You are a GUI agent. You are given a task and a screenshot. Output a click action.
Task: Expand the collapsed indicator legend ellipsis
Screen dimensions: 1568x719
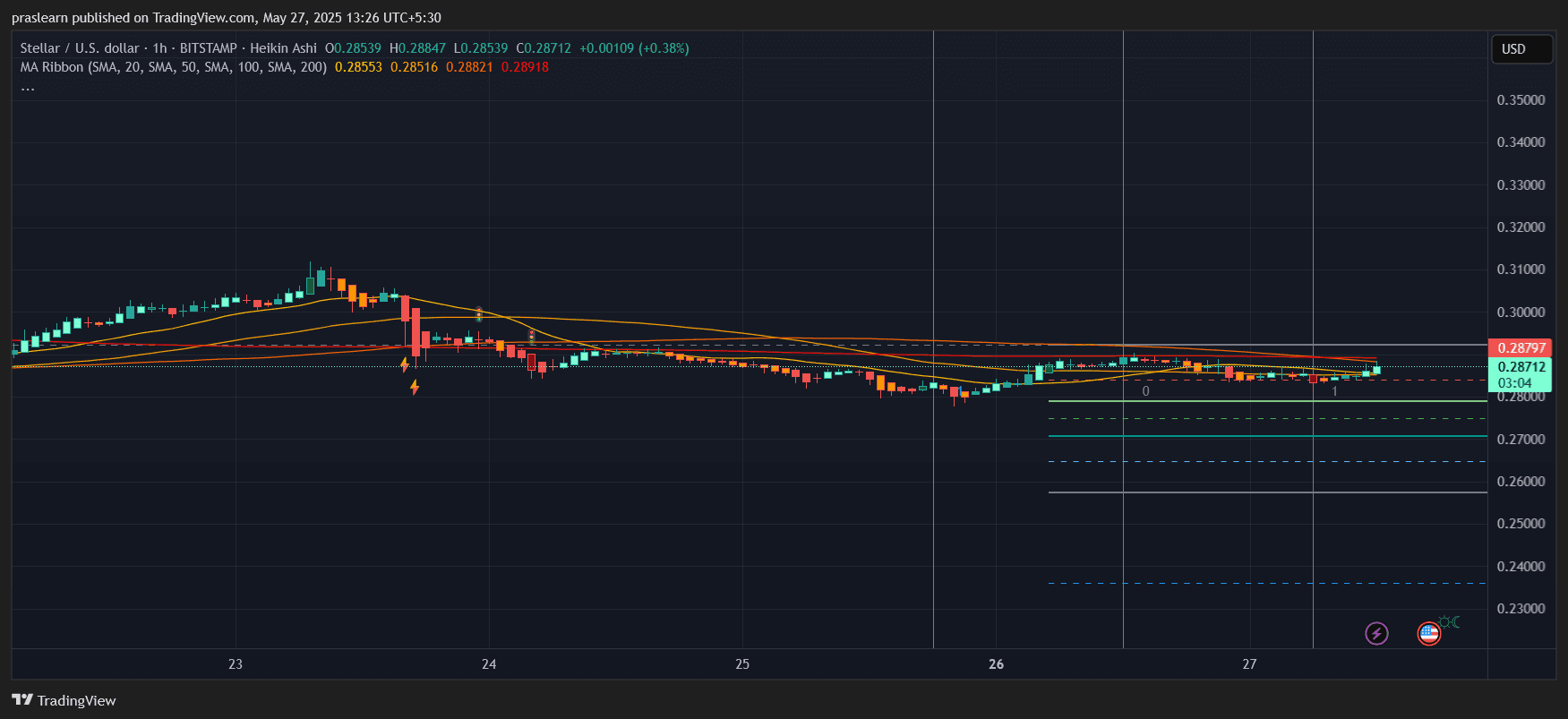(x=28, y=88)
